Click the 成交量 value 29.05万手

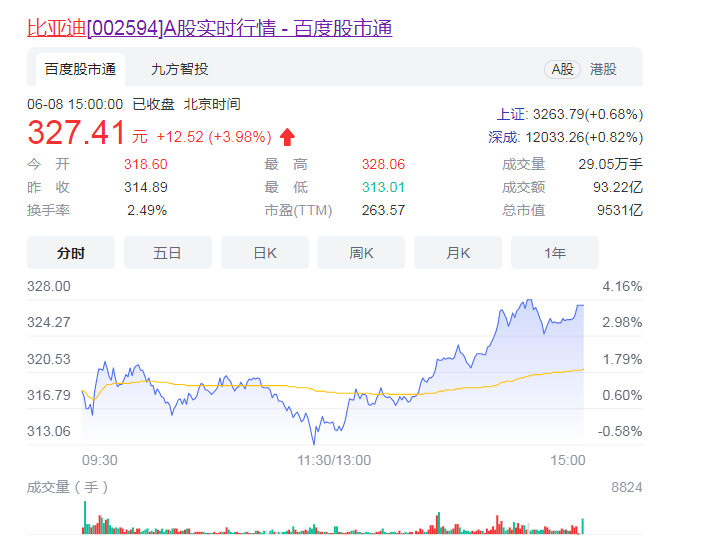[611, 164]
